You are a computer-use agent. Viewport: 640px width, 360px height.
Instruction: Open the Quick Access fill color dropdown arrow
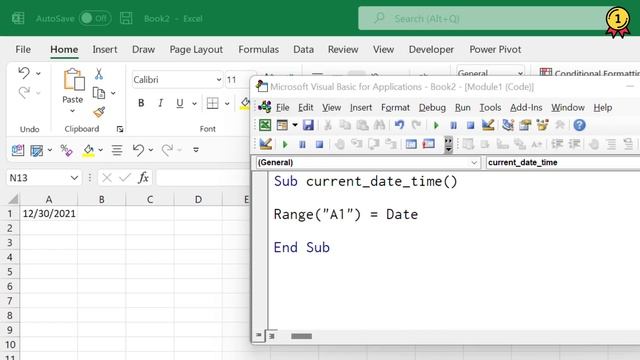click(100, 150)
